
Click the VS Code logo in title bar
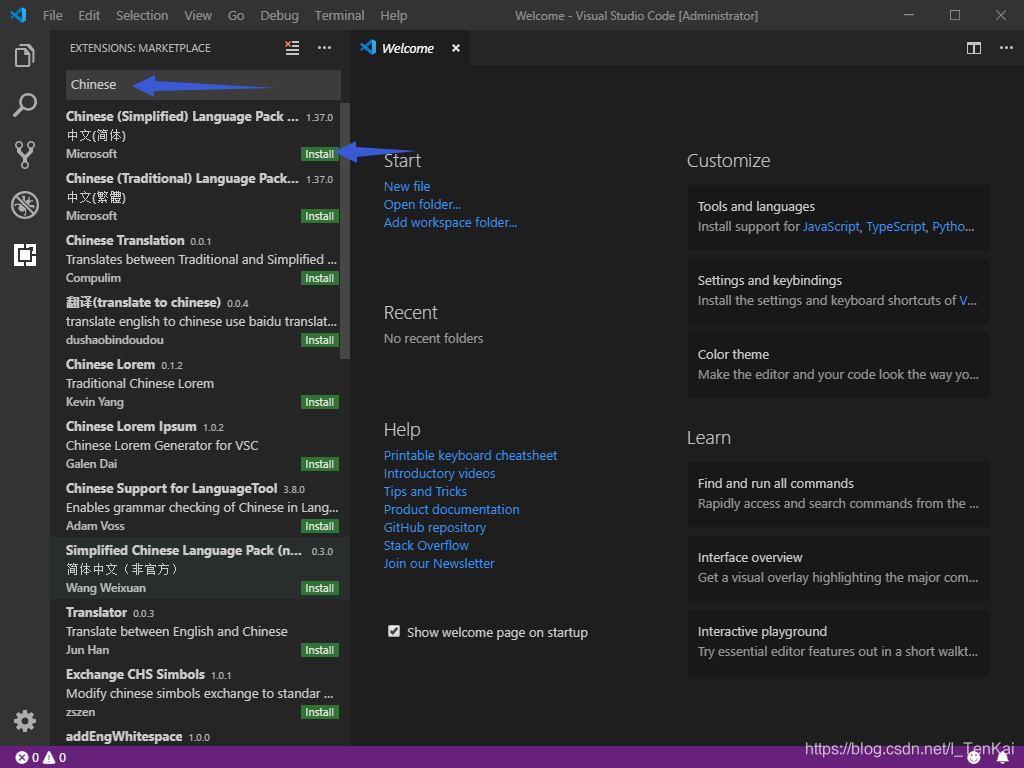click(18, 15)
